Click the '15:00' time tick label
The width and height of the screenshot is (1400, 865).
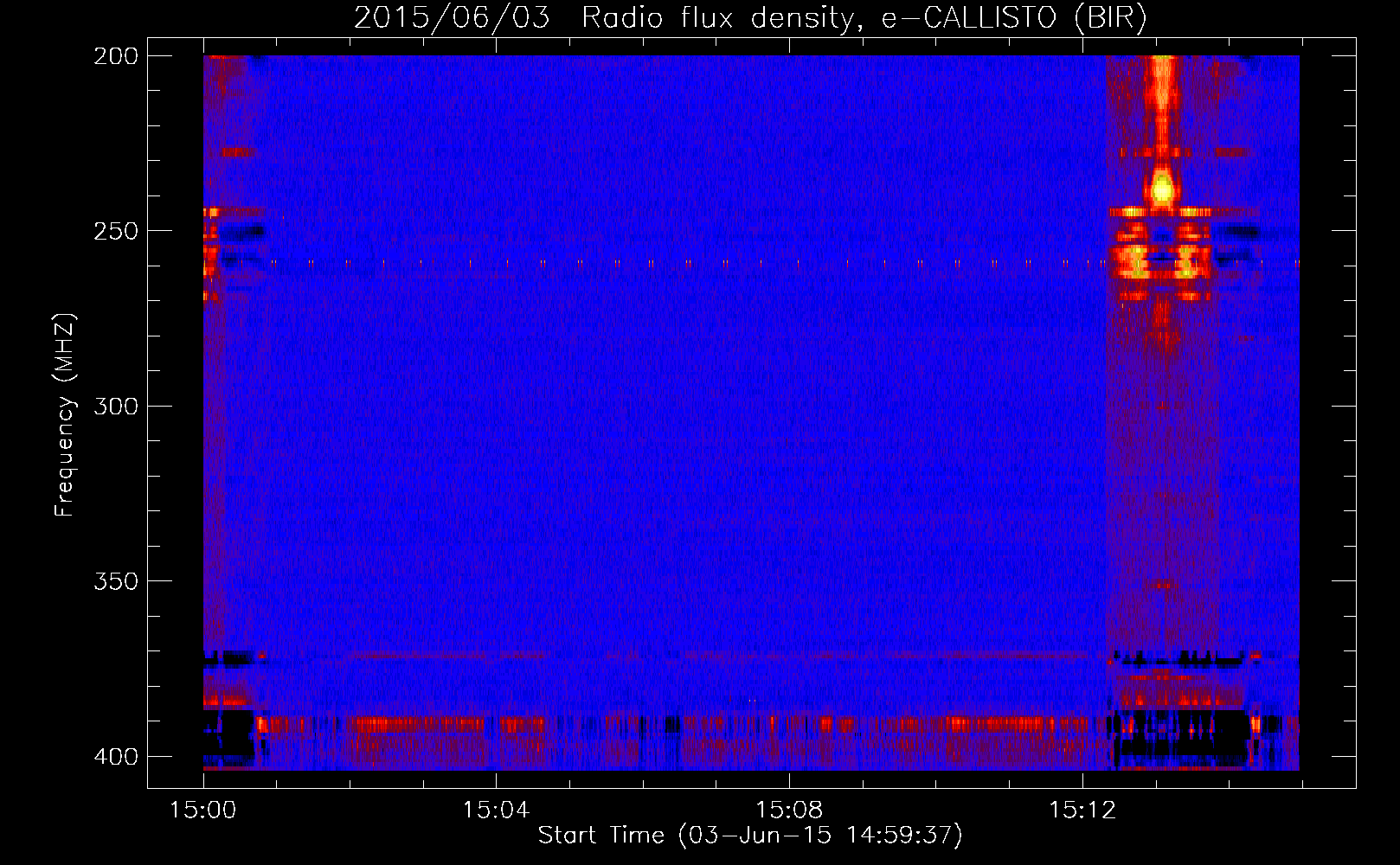[x=203, y=811]
